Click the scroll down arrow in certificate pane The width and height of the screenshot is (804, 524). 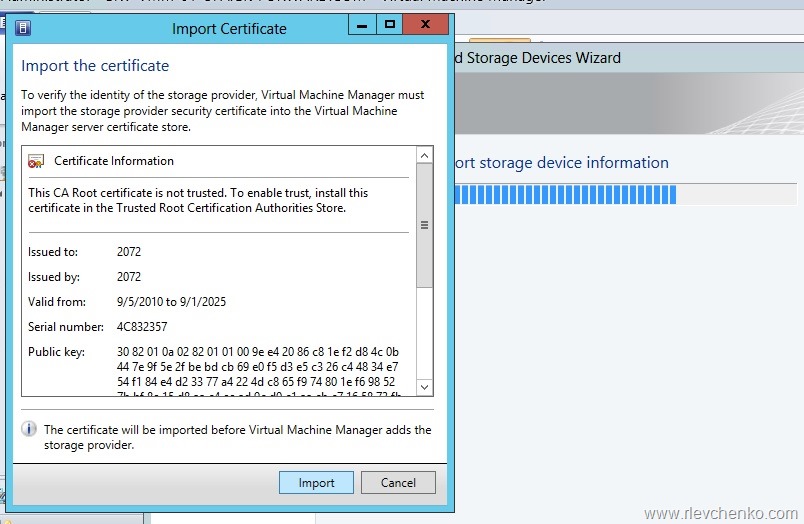[425, 386]
